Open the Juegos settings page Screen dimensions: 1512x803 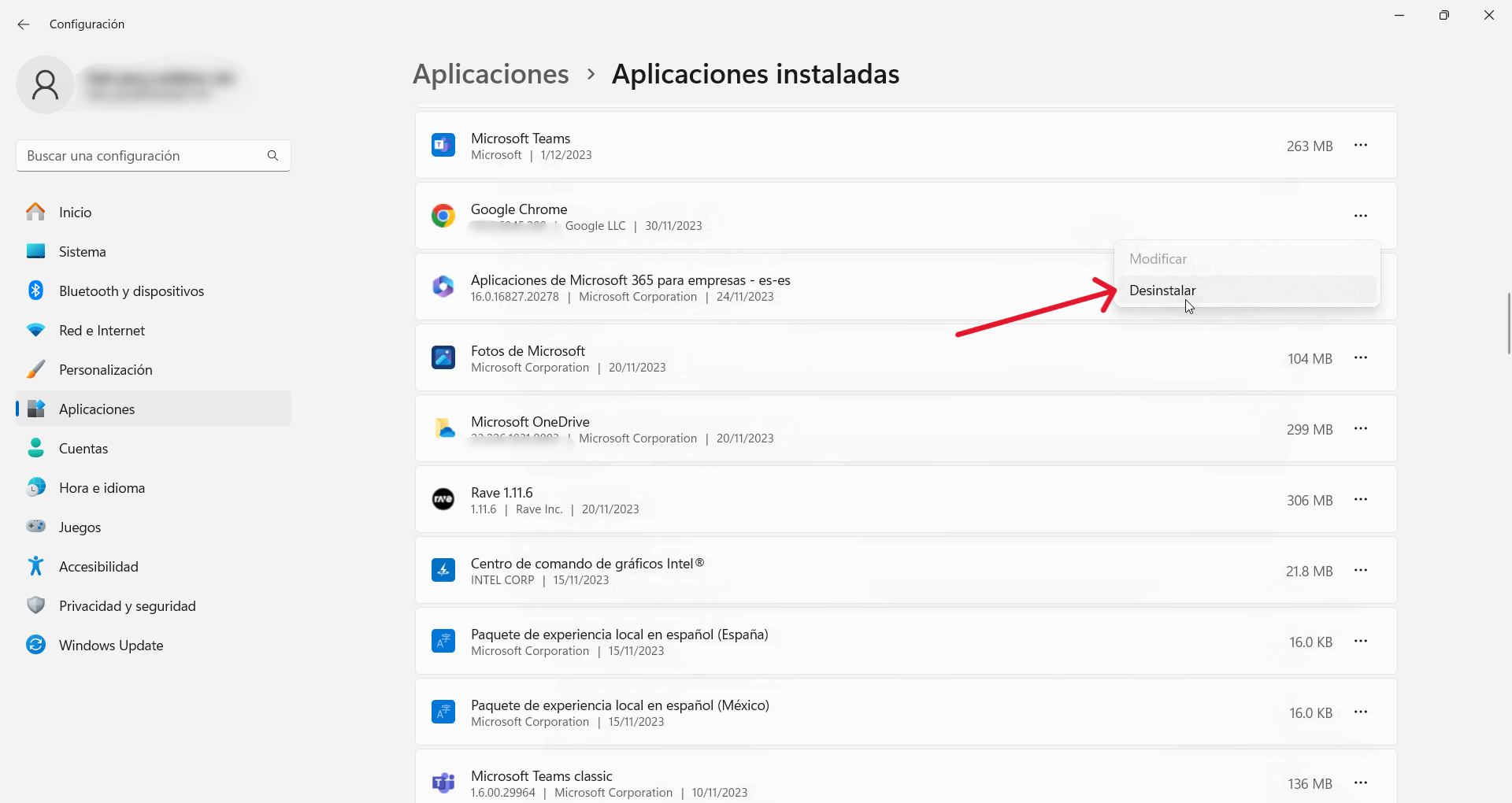(x=154, y=527)
